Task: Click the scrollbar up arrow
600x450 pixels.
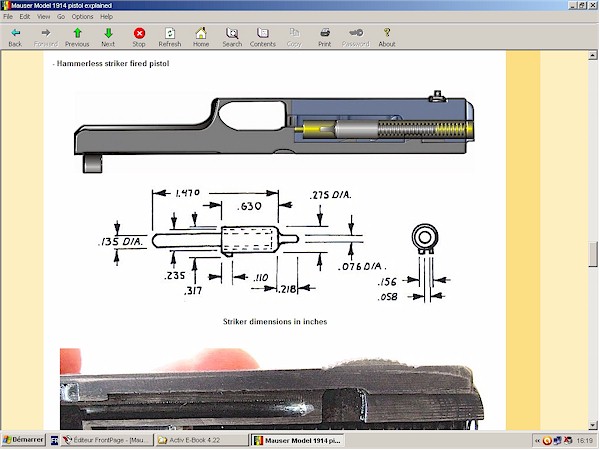Action: 592,55
